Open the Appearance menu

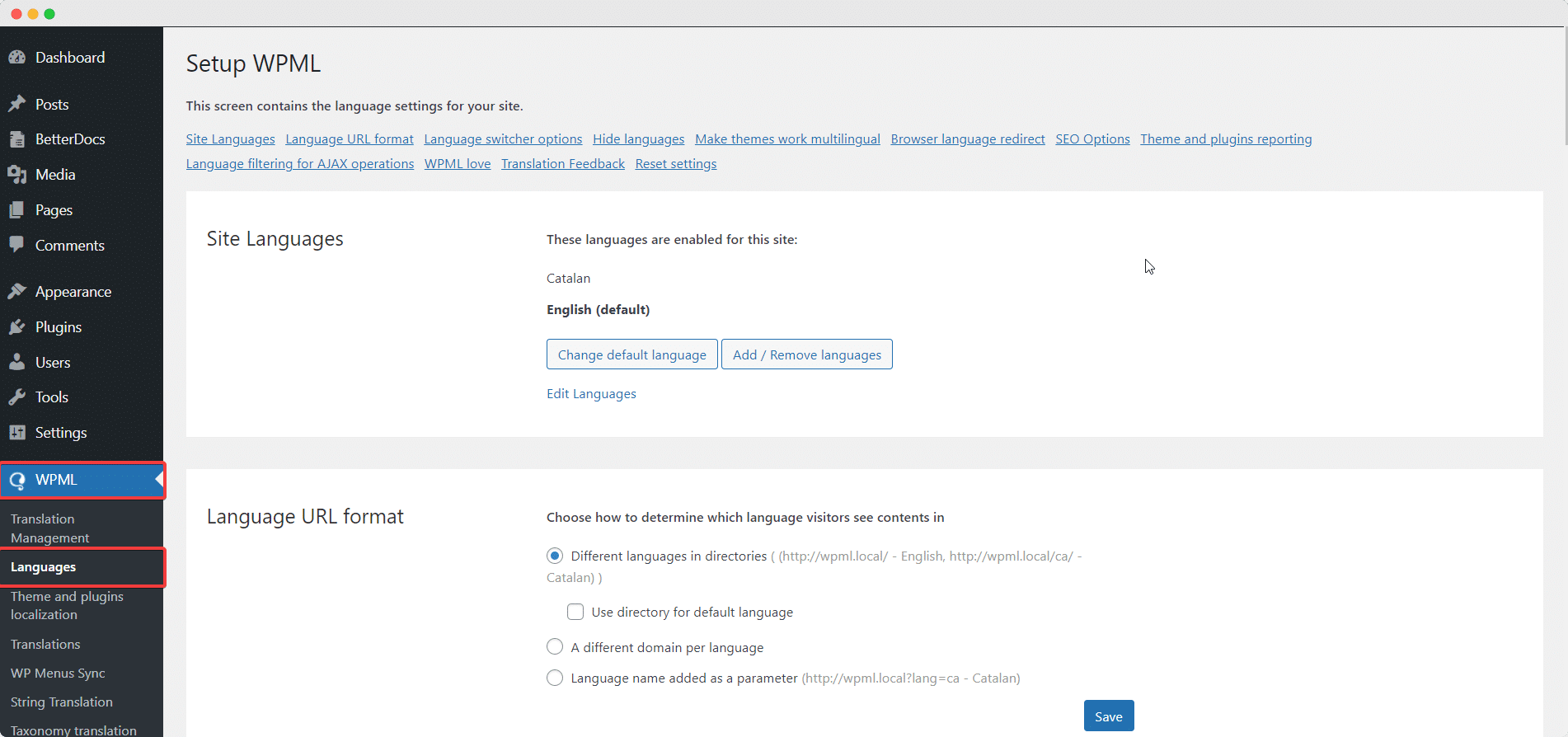click(73, 292)
